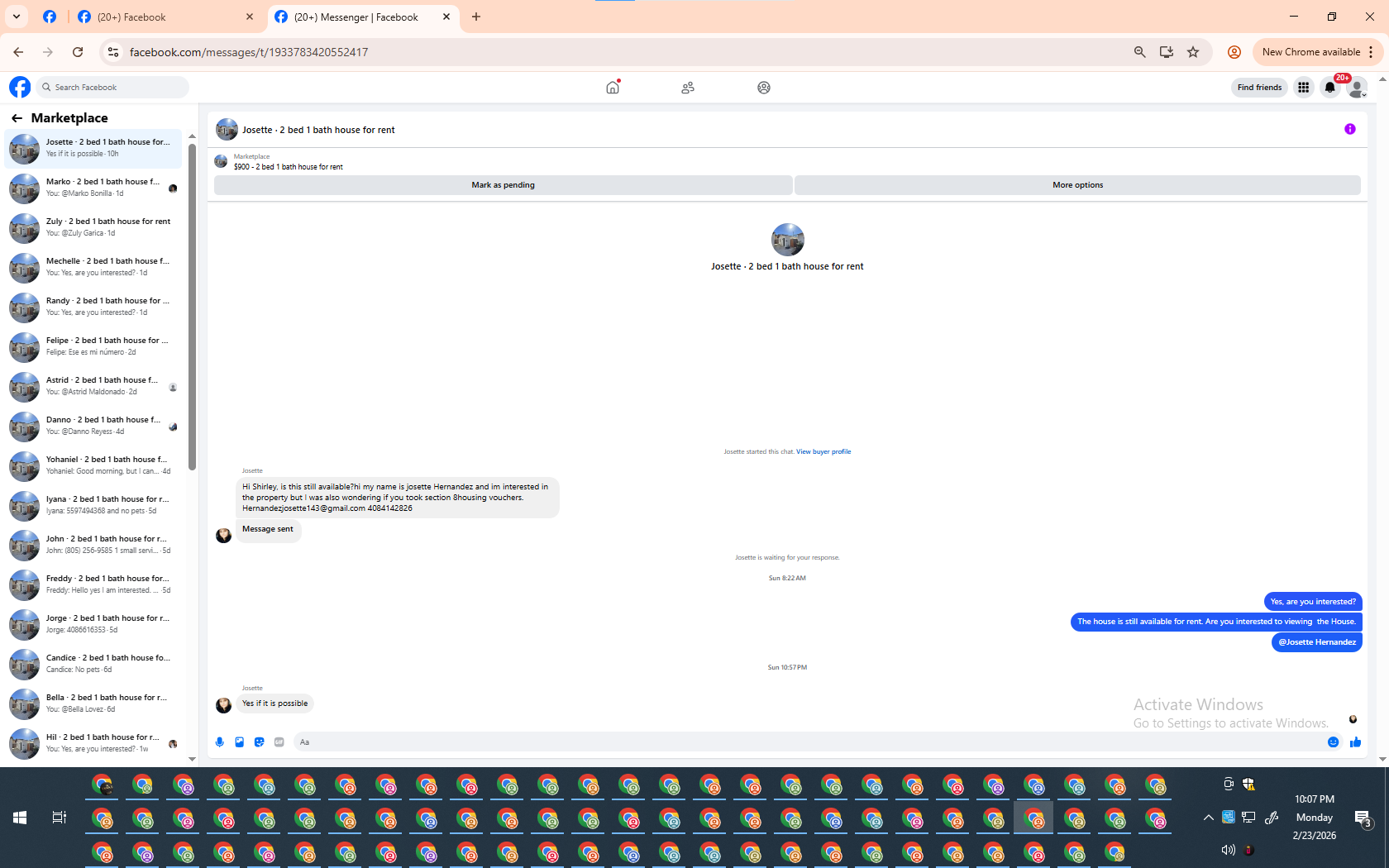This screenshot has width=1389, height=868.
Task: Bookmark this page with the star
Action: click(x=1193, y=52)
